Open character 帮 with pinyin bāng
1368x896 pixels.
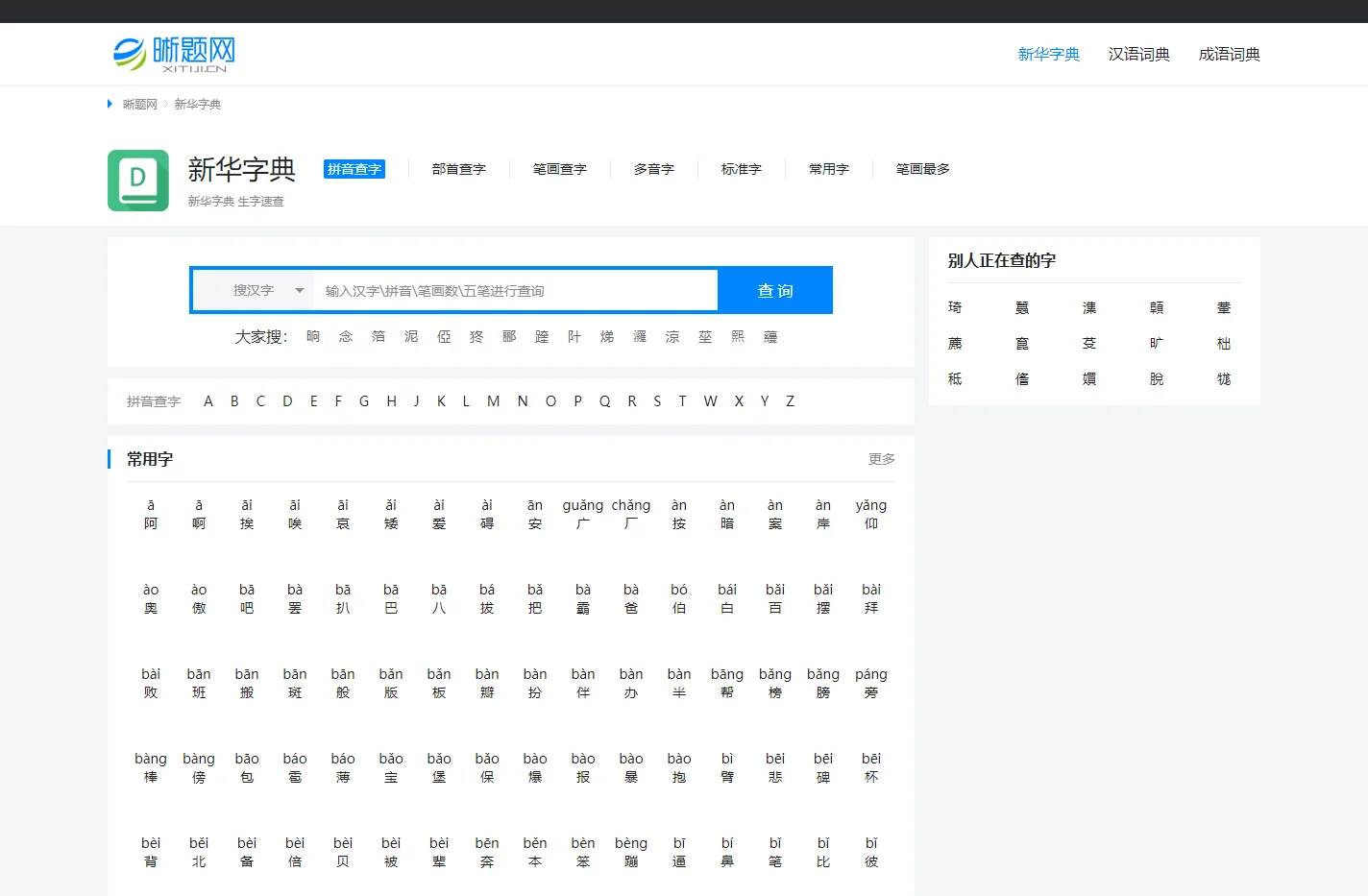[x=727, y=683]
